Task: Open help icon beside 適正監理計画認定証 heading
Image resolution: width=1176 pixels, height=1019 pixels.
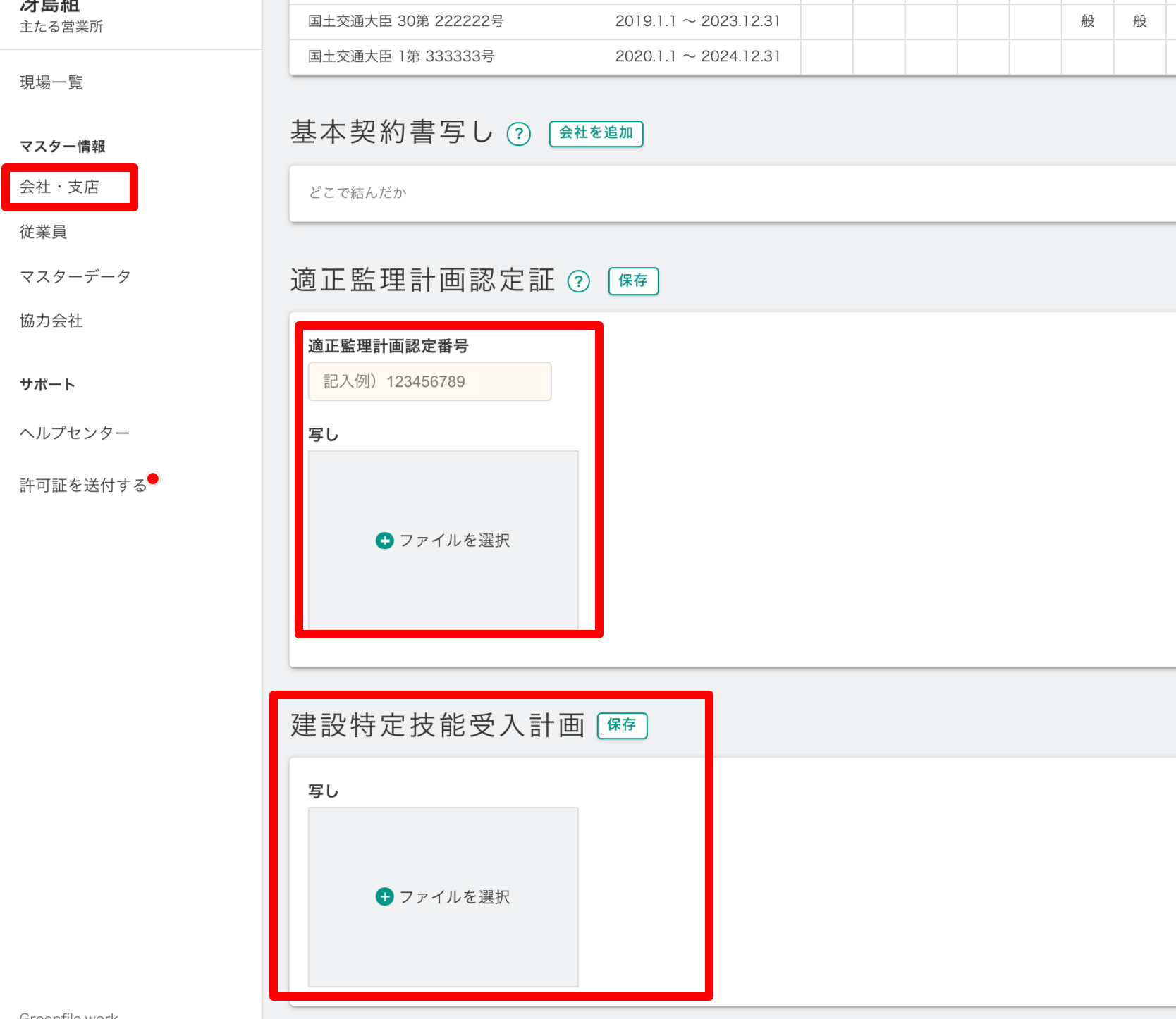Action: 579,281
